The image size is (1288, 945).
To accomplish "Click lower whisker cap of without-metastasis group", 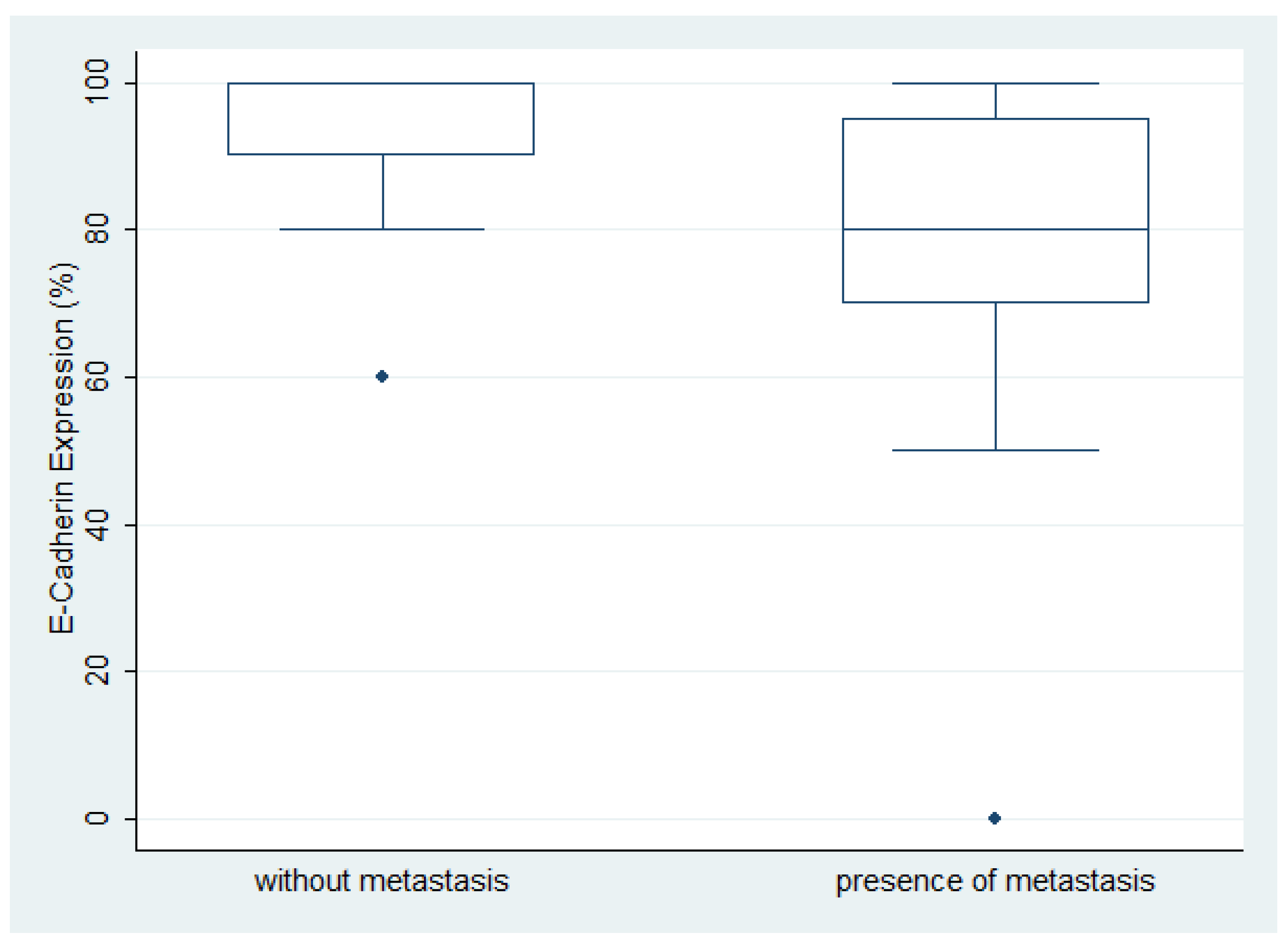I will click(332, 229).
